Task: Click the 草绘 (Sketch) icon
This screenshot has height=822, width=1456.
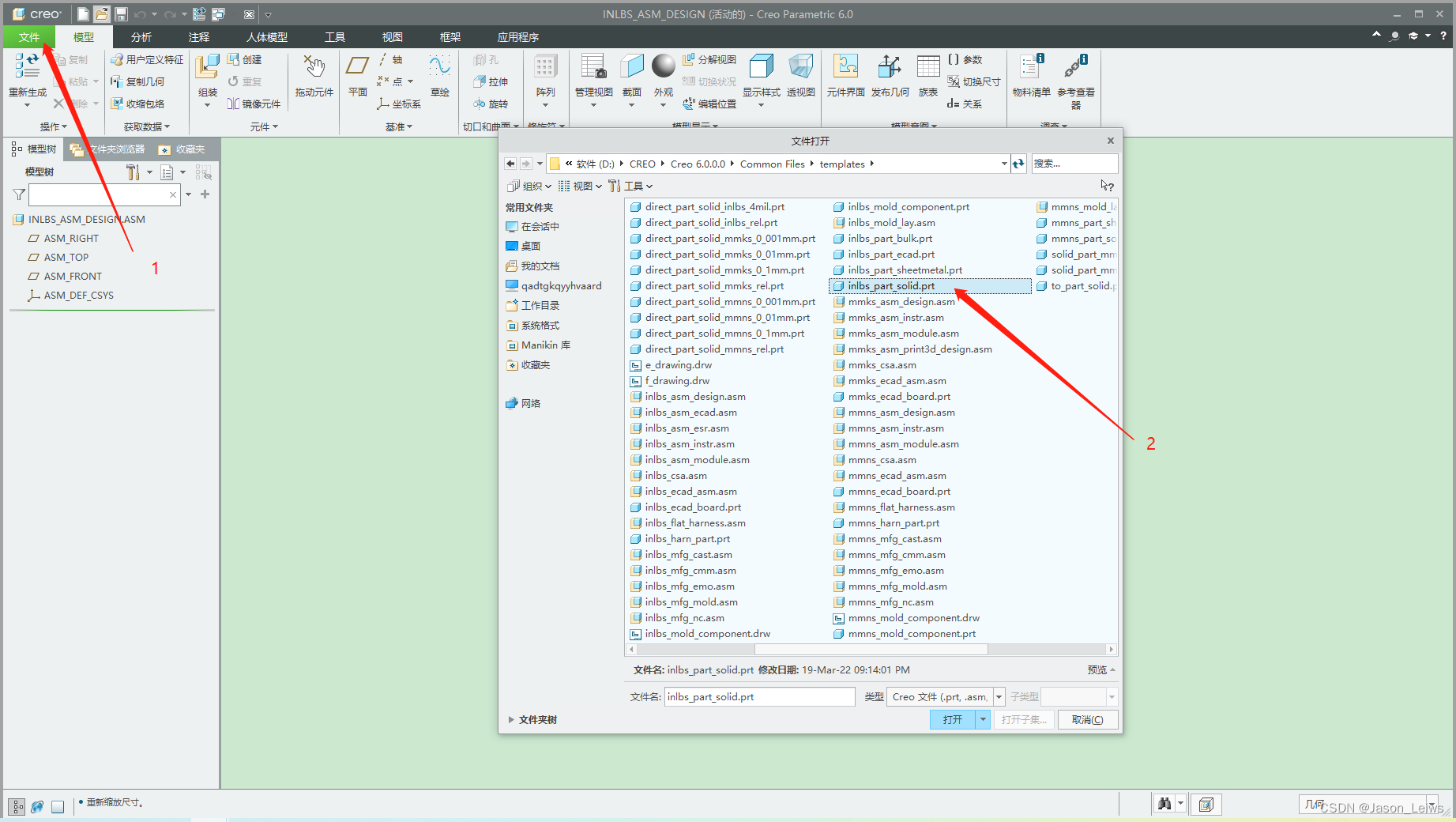Action: click(440, 67)
